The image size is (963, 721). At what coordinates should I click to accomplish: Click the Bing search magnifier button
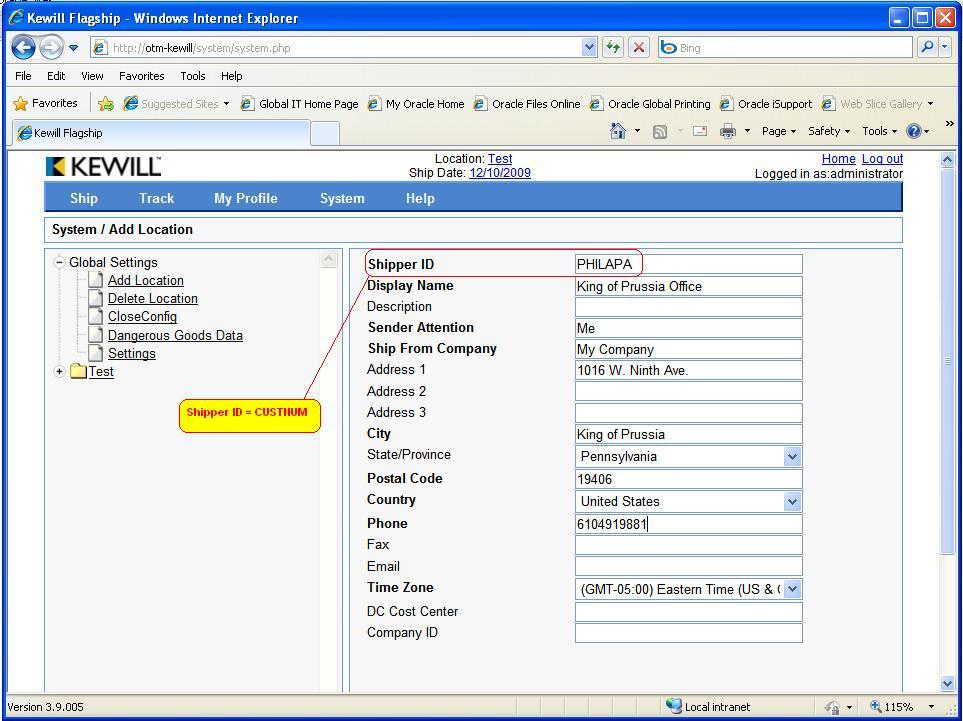(927, 47)
